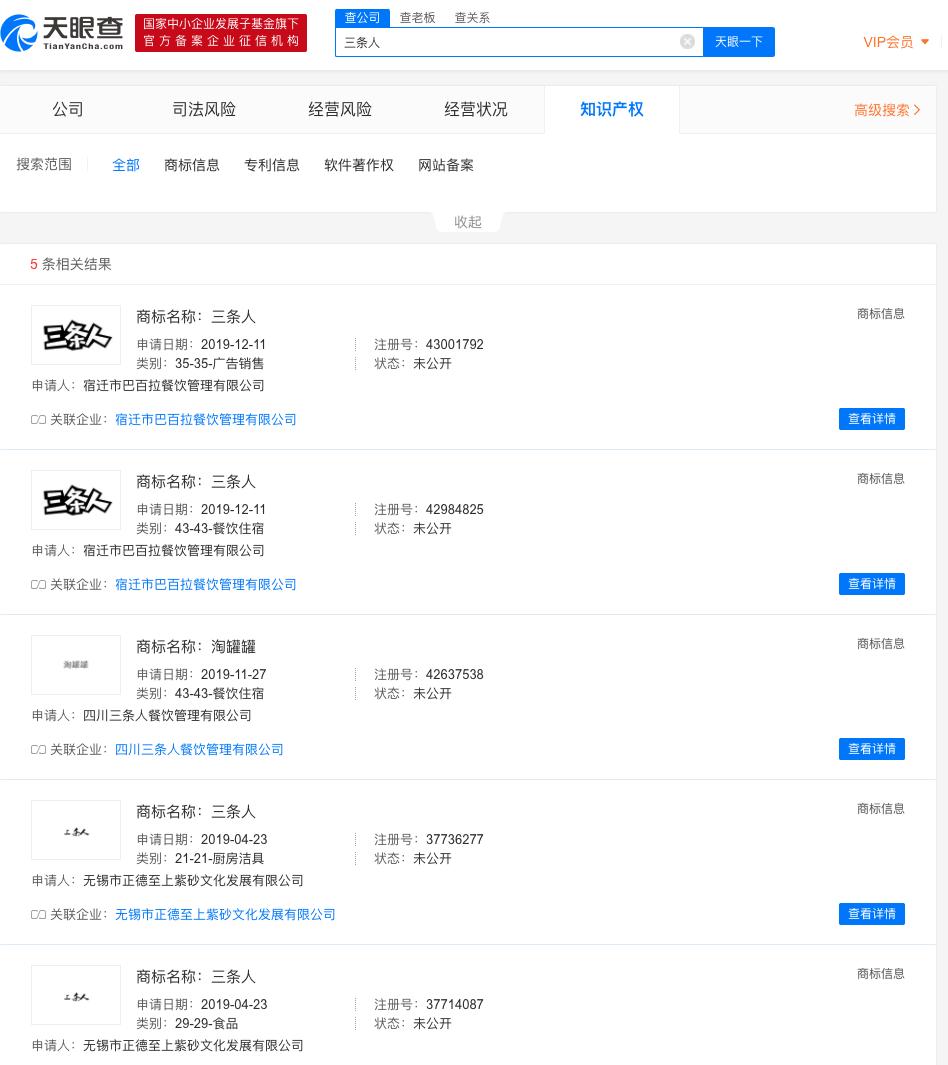Click the category text 21-21-厨房洁具
The image size is (948, 1065).
(219, 859)
